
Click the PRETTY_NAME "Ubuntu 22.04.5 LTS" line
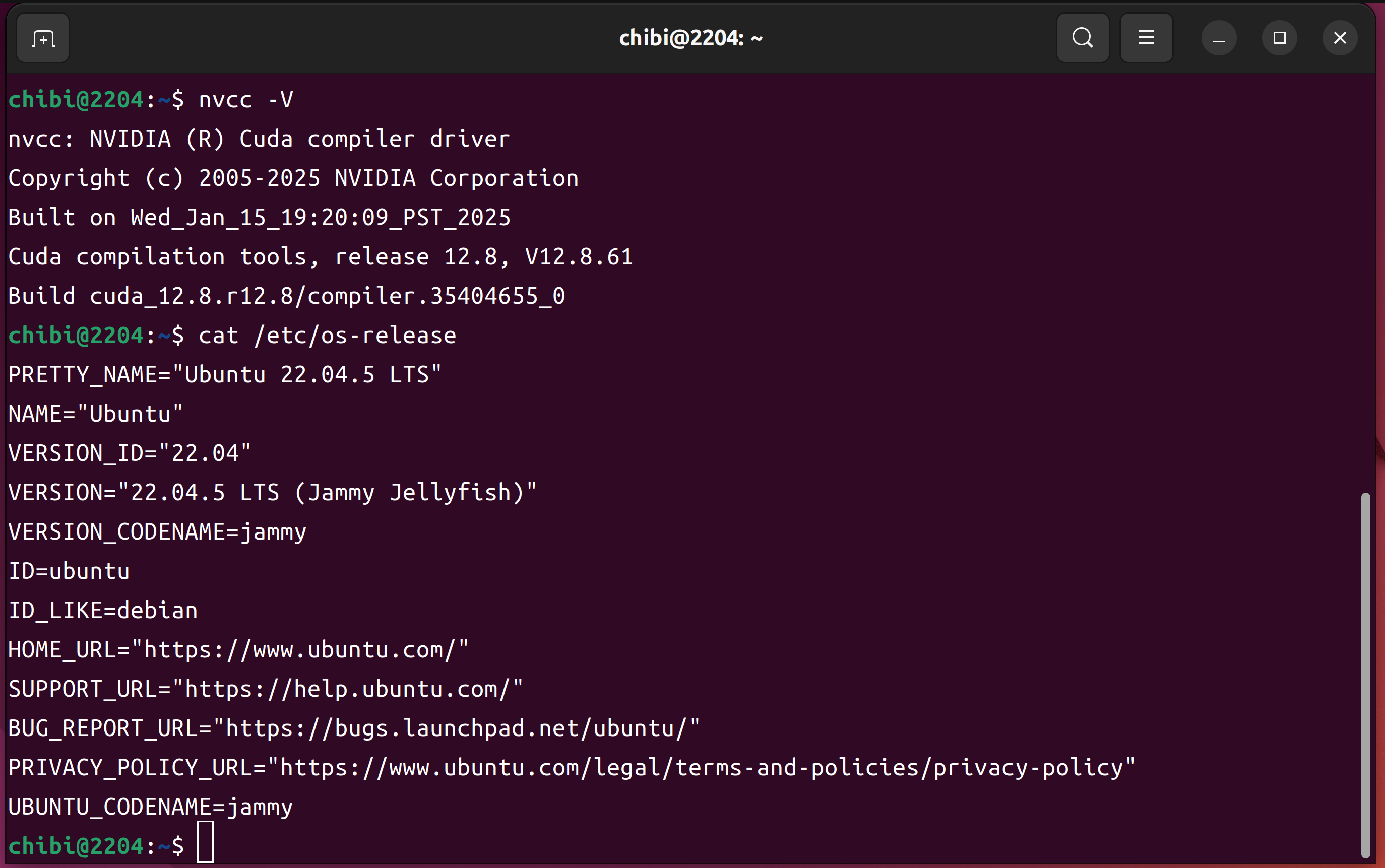(x=224, y=375)
